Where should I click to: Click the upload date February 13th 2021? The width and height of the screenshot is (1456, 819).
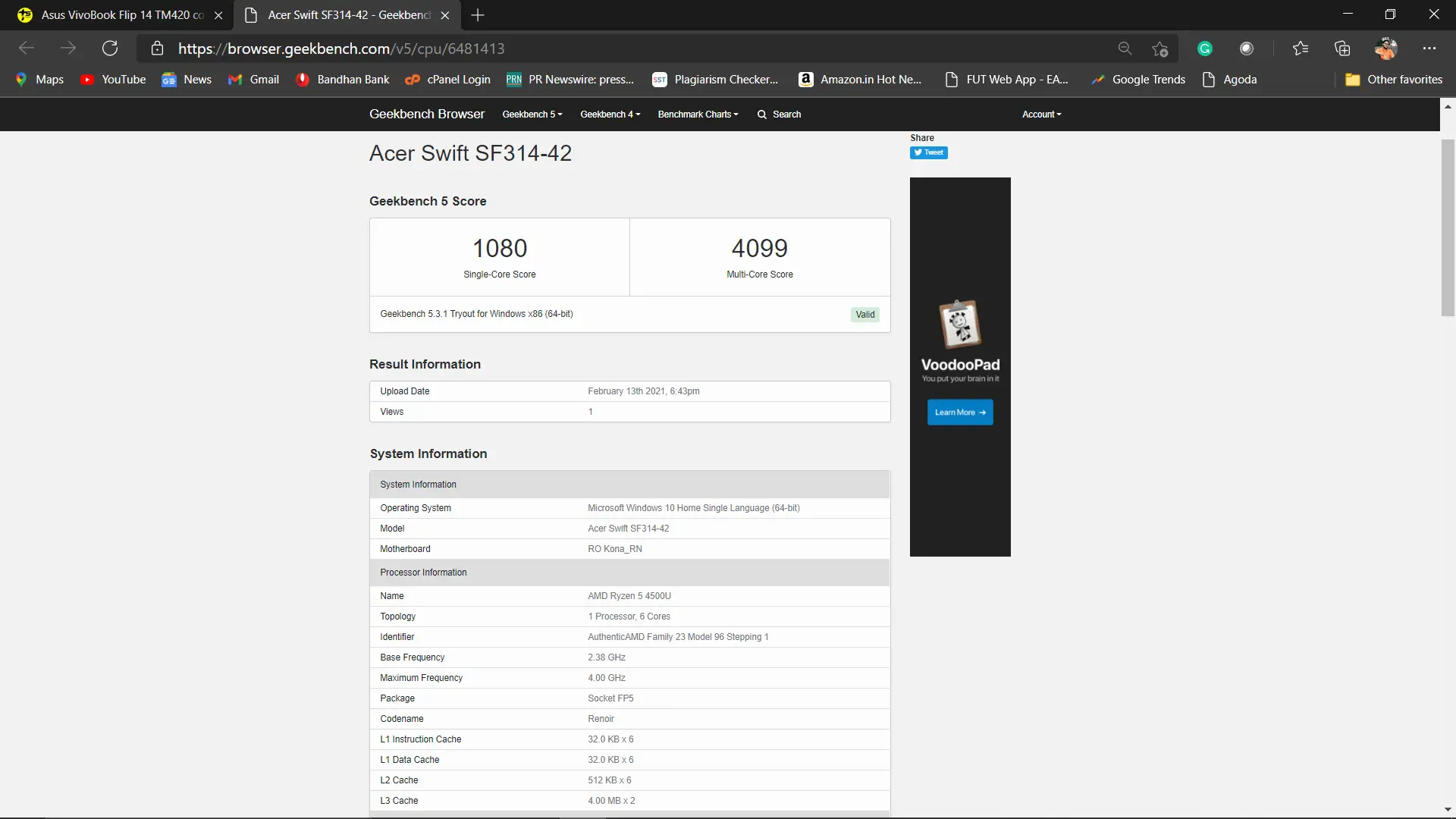pos(644,391)
